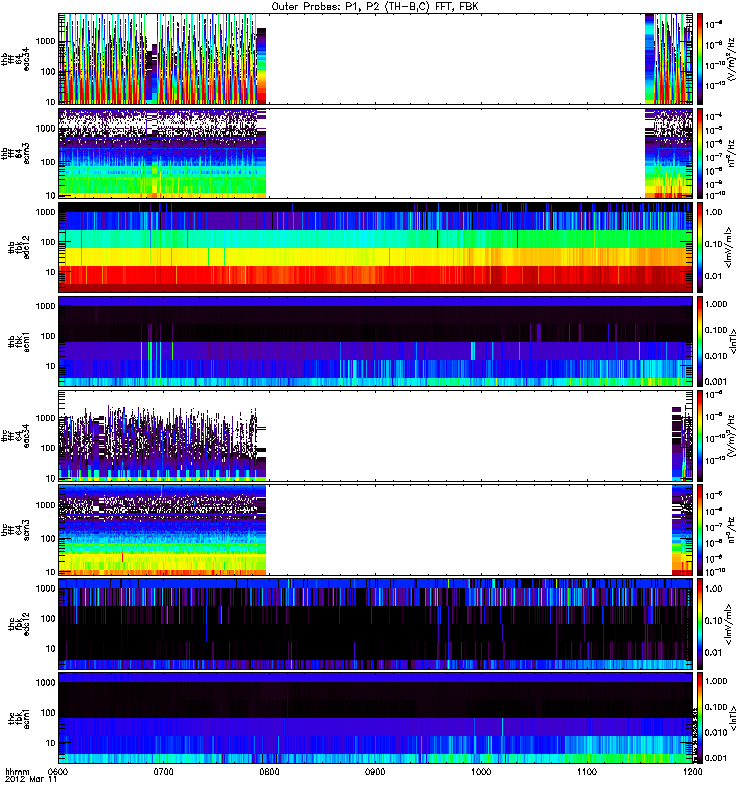Click the '0800' time axis label
The image size is (750, 800).
(x=269, y=772)
